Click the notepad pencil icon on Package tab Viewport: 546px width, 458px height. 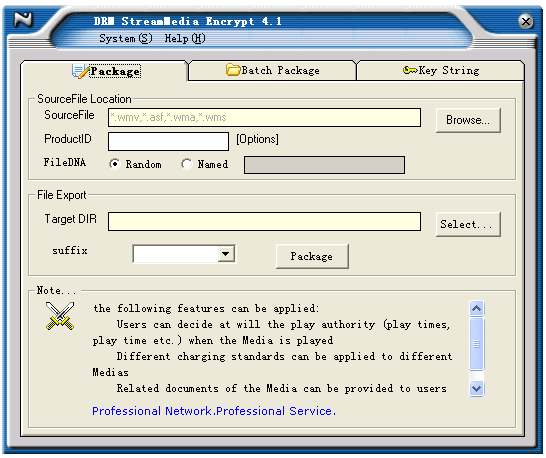(x=80, y=71)
